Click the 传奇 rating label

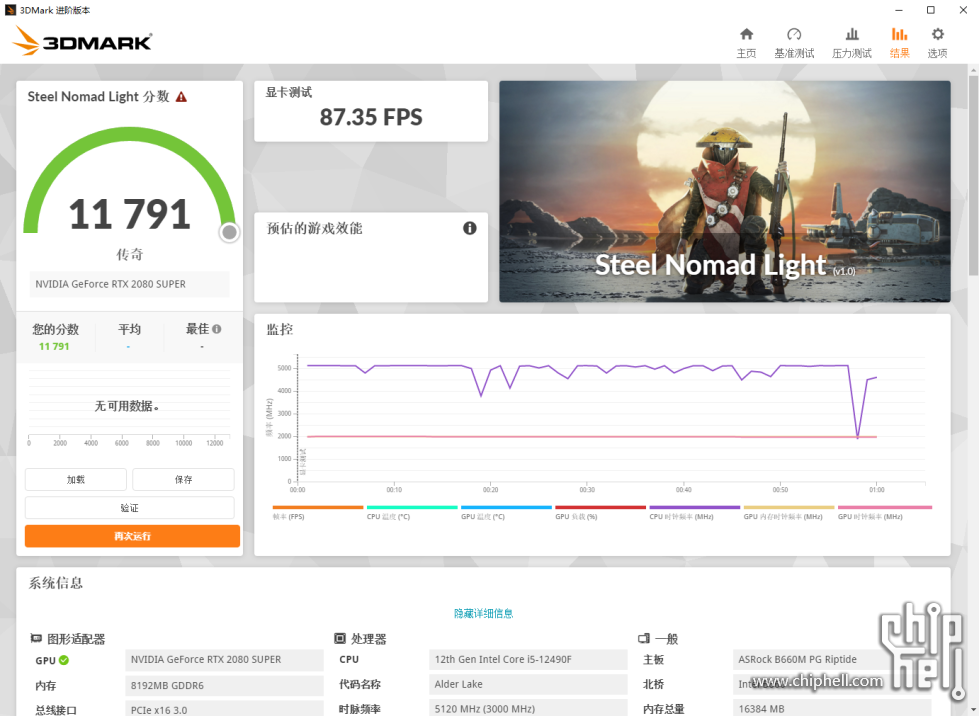point(129,254)
